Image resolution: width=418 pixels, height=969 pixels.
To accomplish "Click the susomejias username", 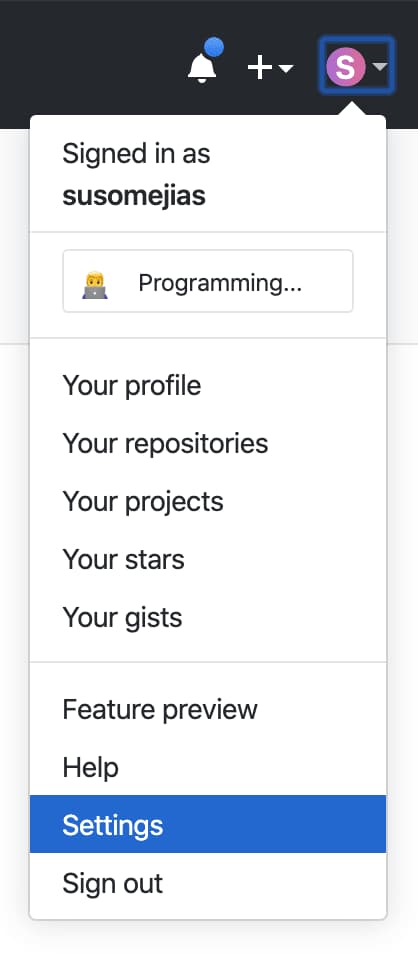I will pos(134,196).
